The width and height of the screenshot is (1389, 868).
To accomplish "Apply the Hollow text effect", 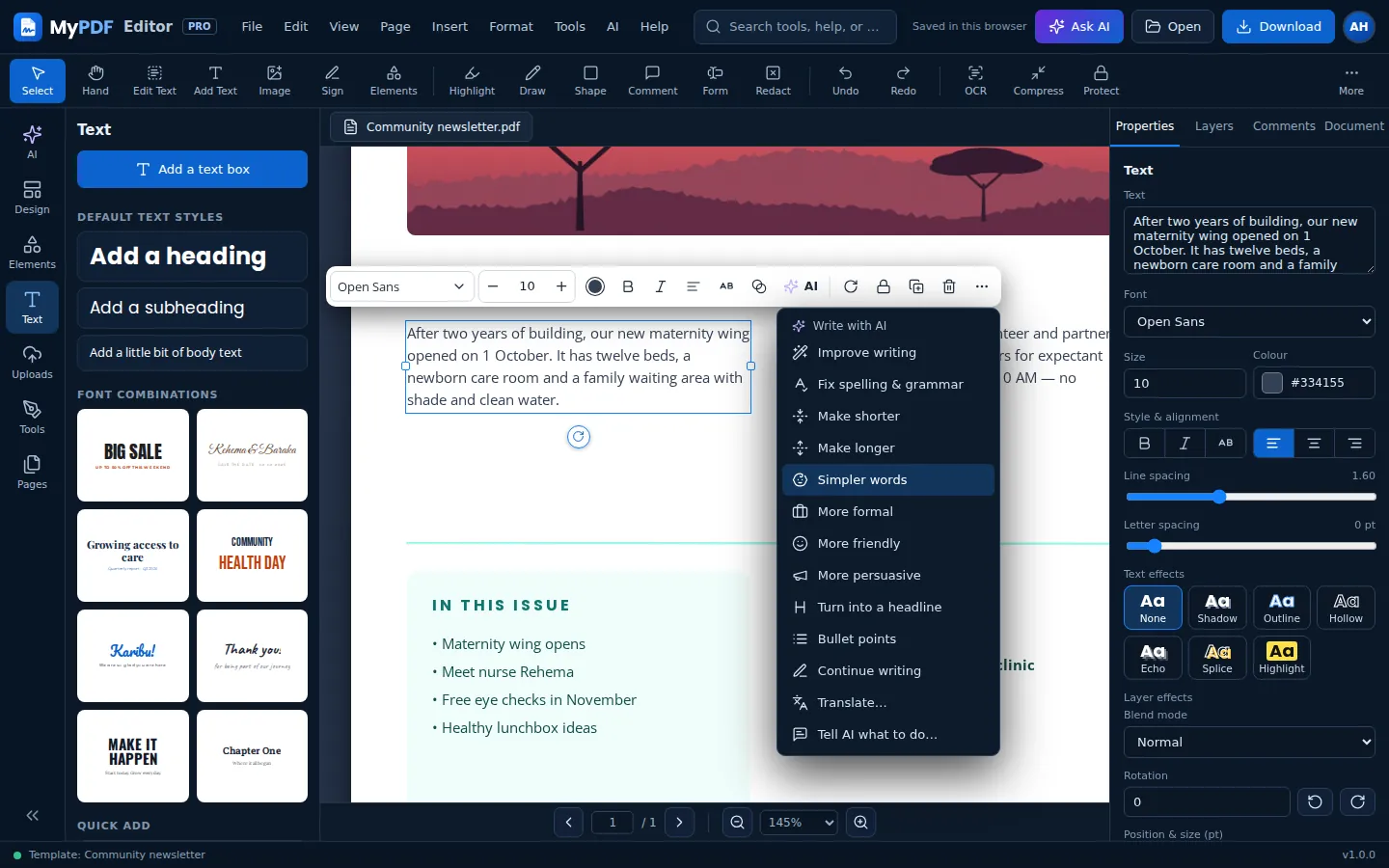I will pos(1346,608).
